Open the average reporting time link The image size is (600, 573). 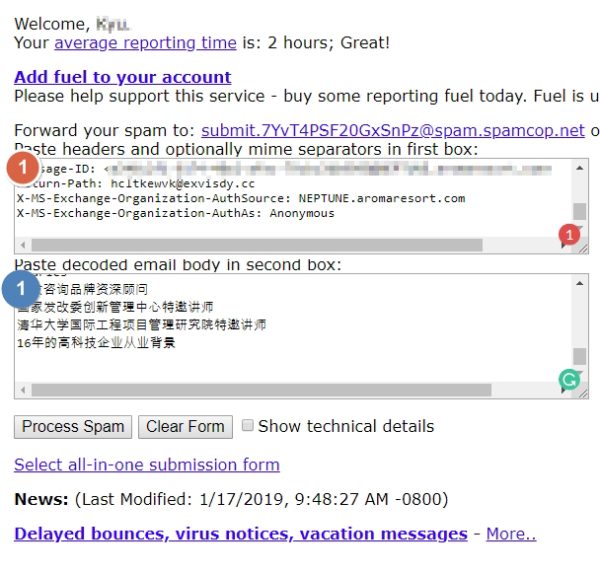click(x=145, y=43)
